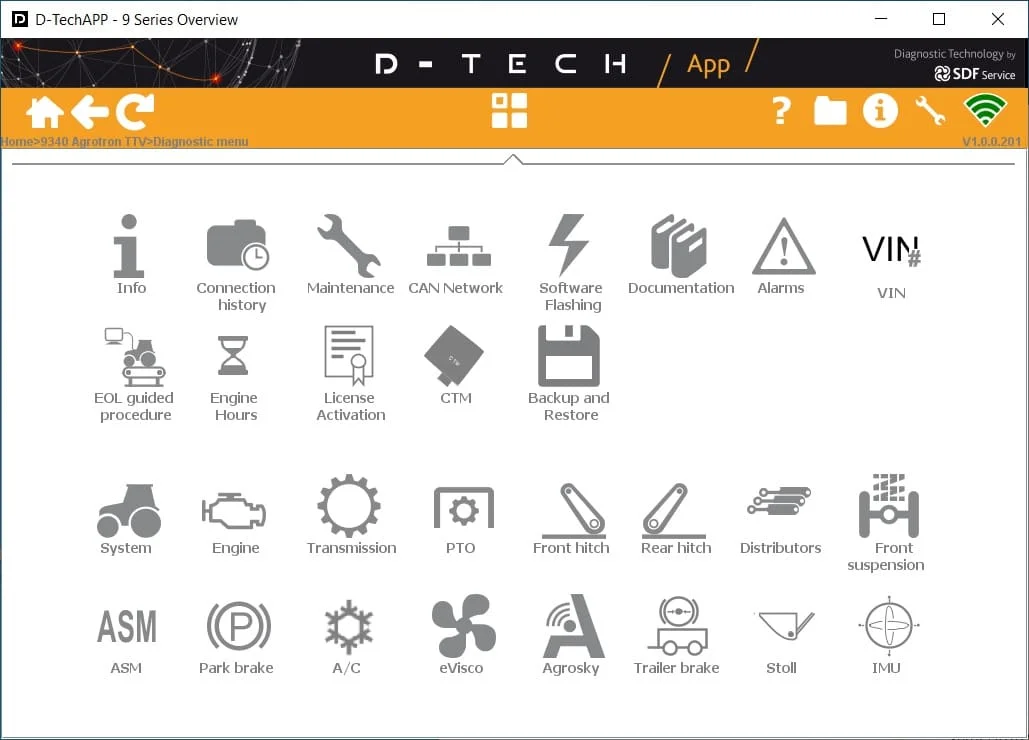Open Transmission diagnostics
The width and height of the screenshot is (1029, 740).
pos(349,510)
